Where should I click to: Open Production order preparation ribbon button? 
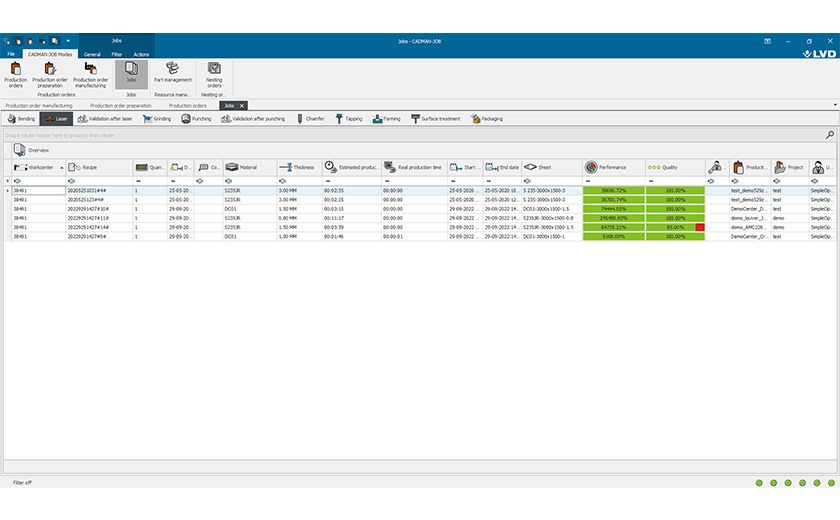(50, 74)
